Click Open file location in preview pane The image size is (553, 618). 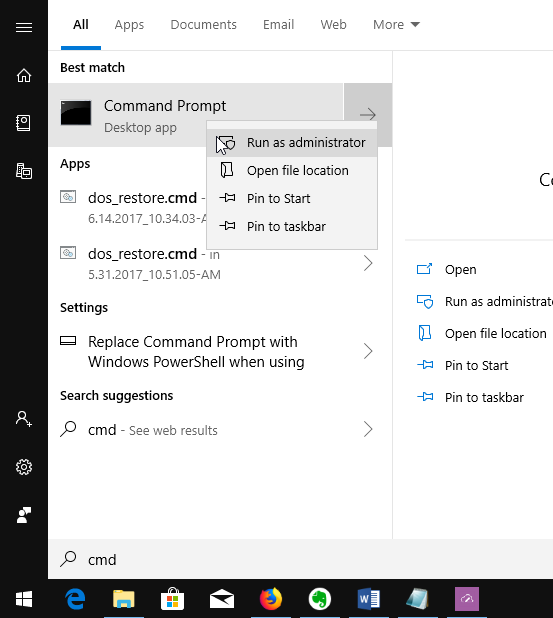point(495,333)
